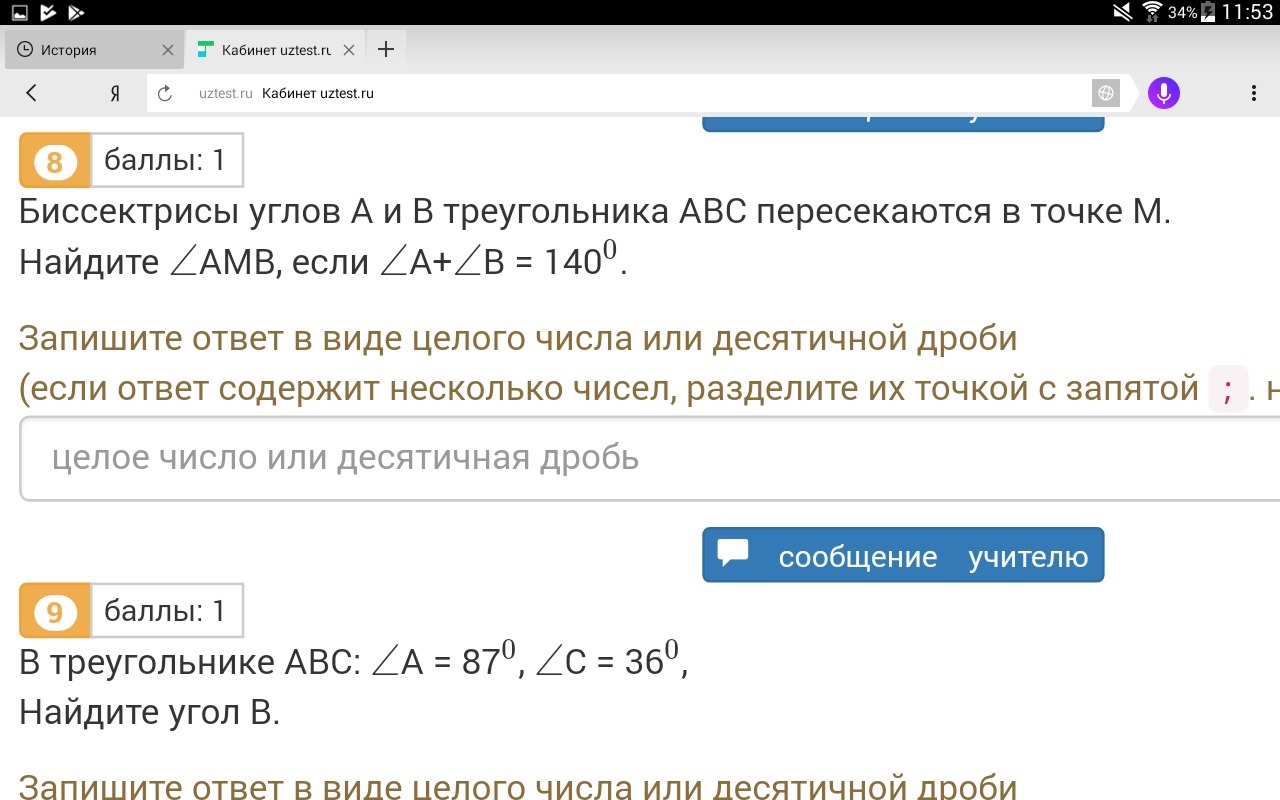Activate the purple microphone voice search
The height and width of the screenshot is (800, 1280).
tap(1163, 93)
